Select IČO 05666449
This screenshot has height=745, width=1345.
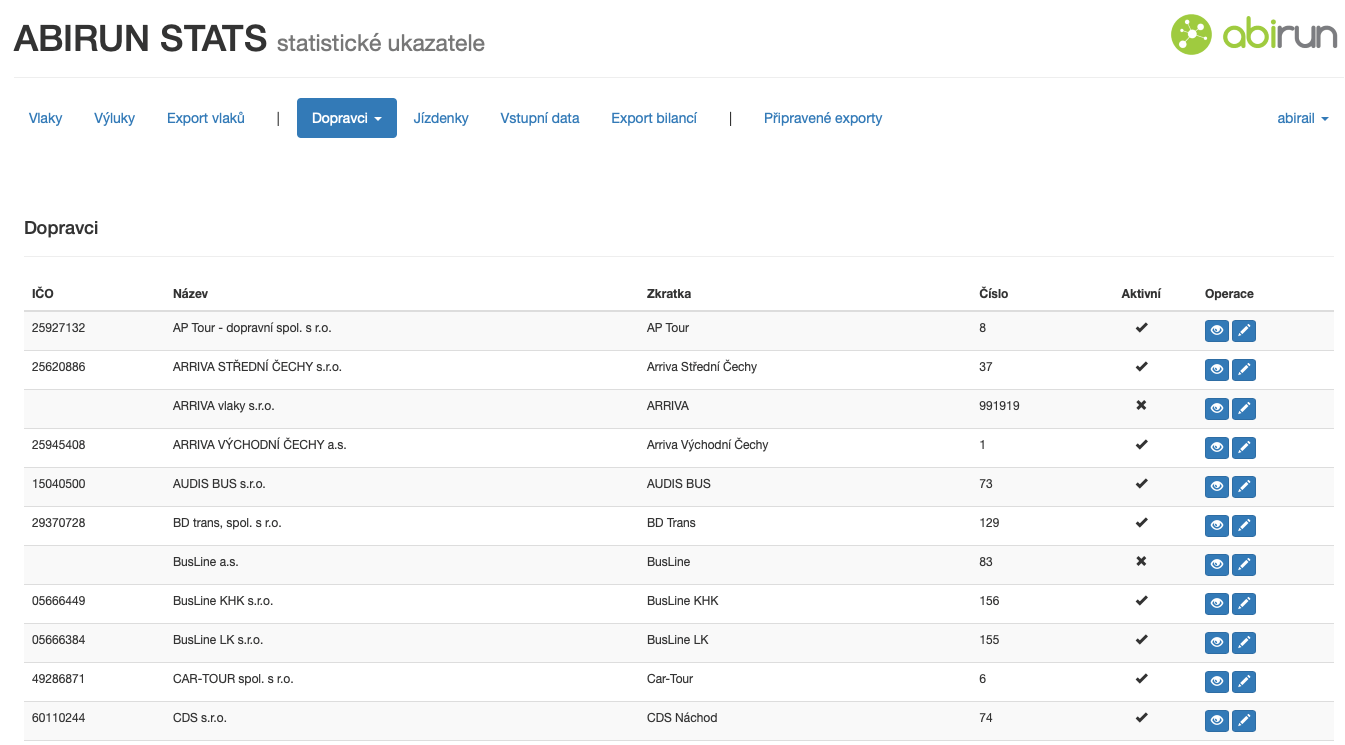(x=59, y=601)
